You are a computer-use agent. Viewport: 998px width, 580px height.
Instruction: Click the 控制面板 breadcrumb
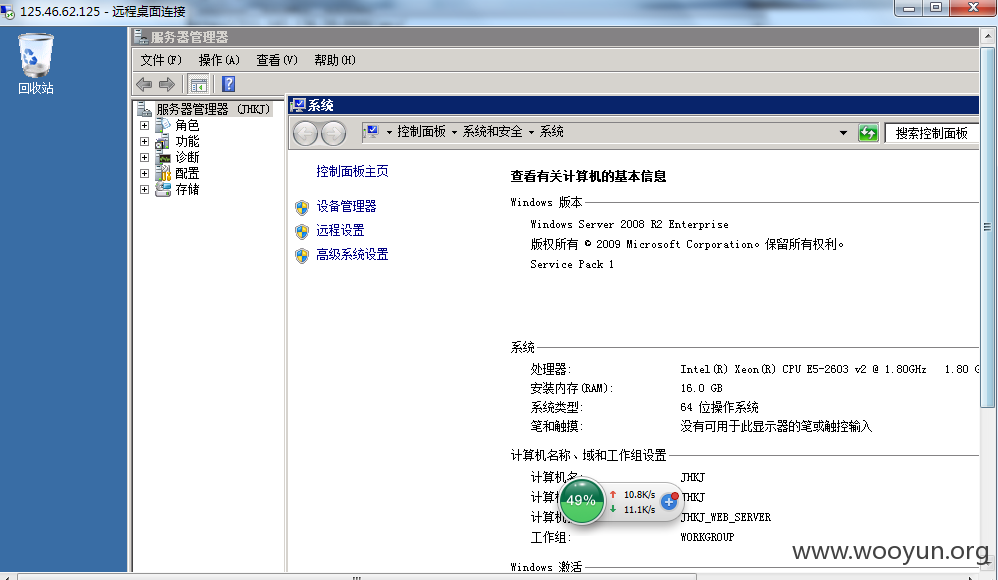point(421,132)
